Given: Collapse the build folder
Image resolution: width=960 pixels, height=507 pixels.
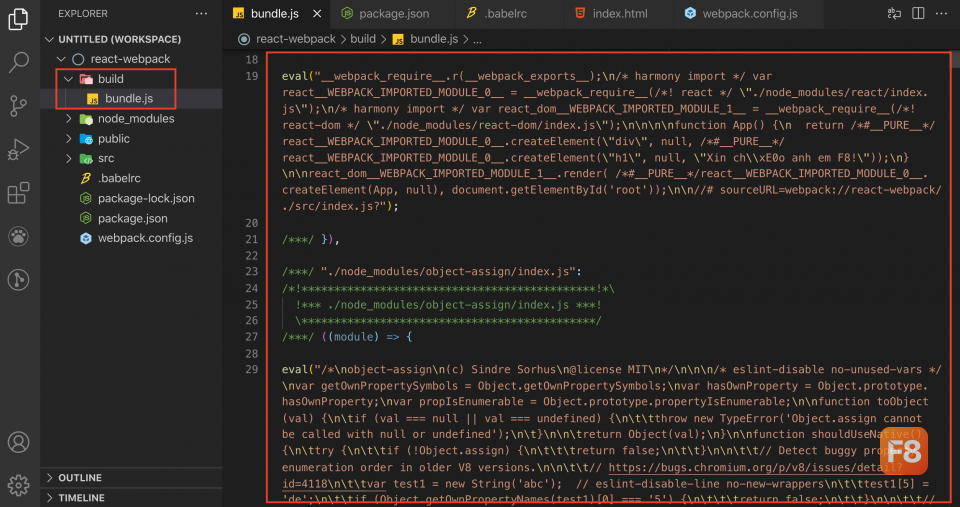Looking at the screenshot, I should (69, 79).
